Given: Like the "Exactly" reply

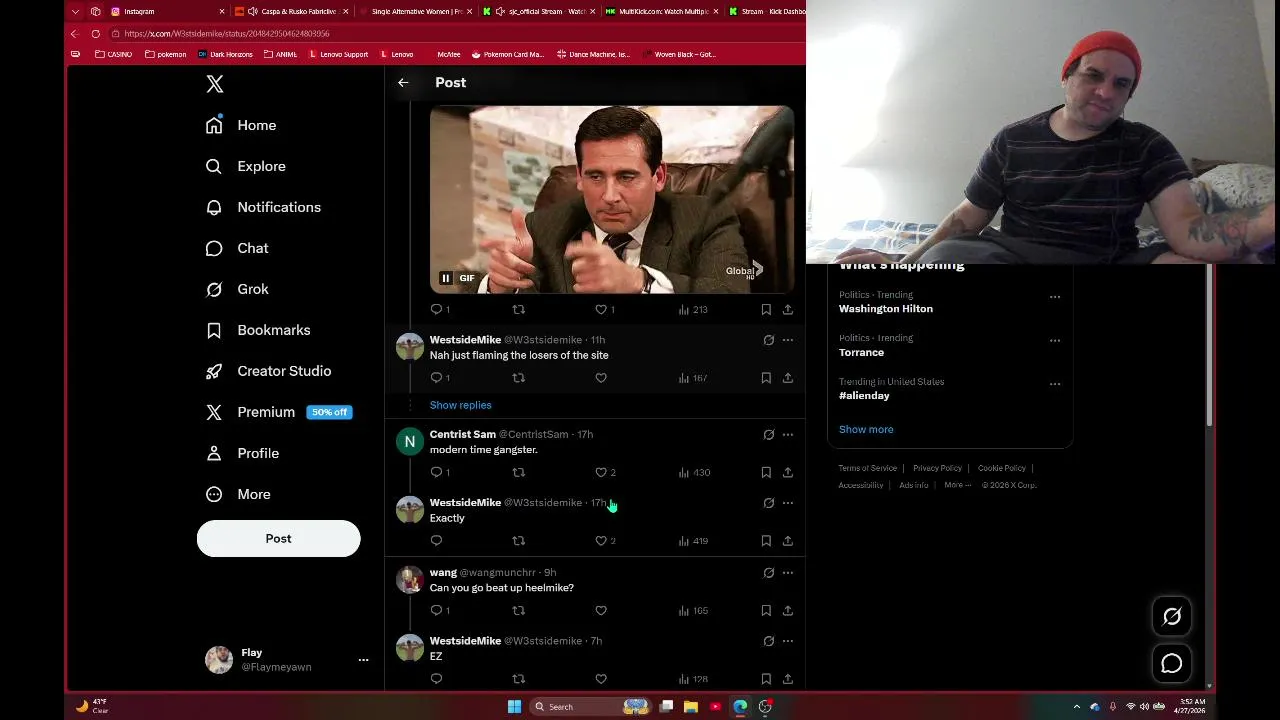Looking at the screenshot, I should (601, 541).
